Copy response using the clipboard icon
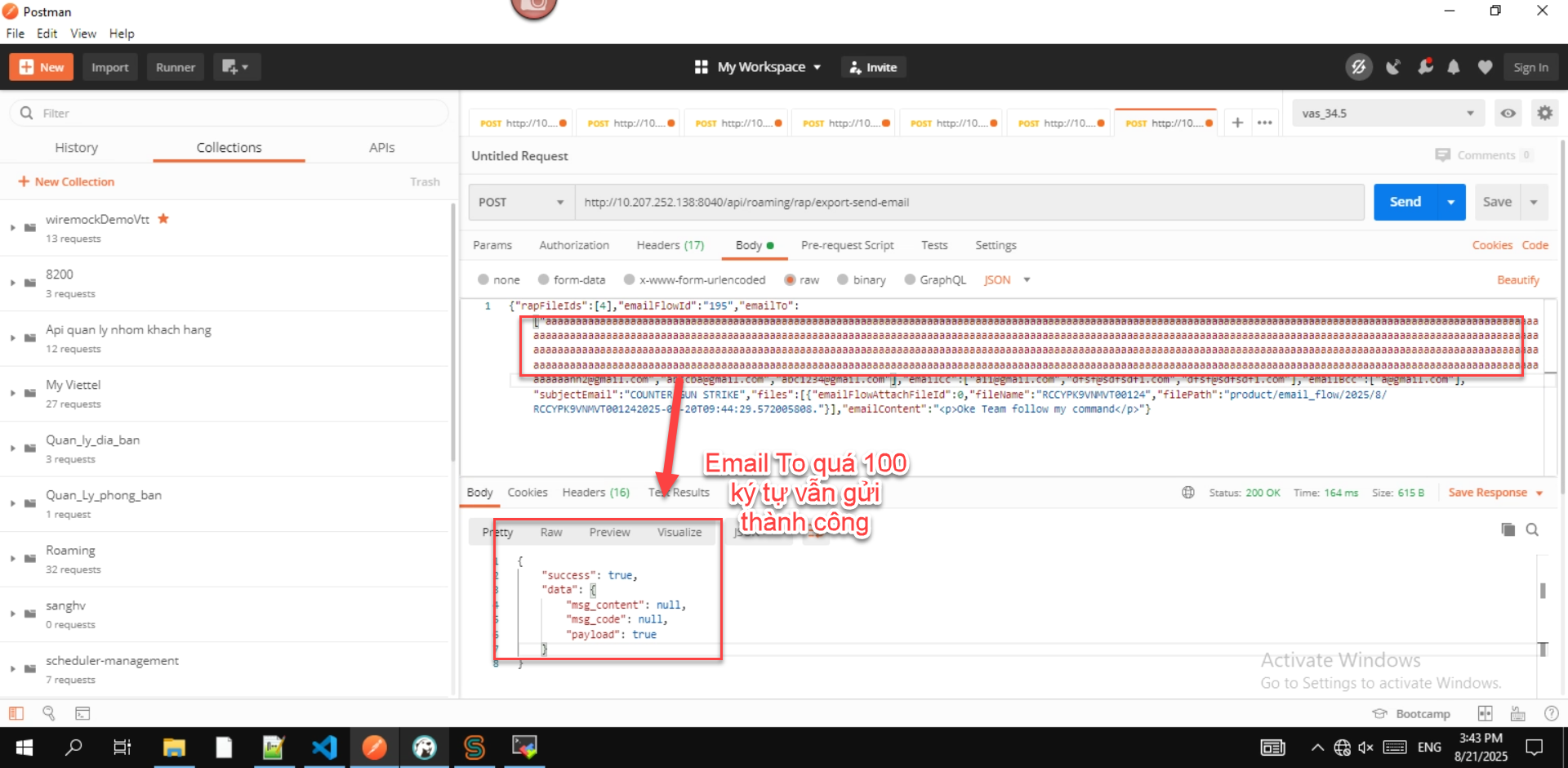 [x=1508, y=530]
